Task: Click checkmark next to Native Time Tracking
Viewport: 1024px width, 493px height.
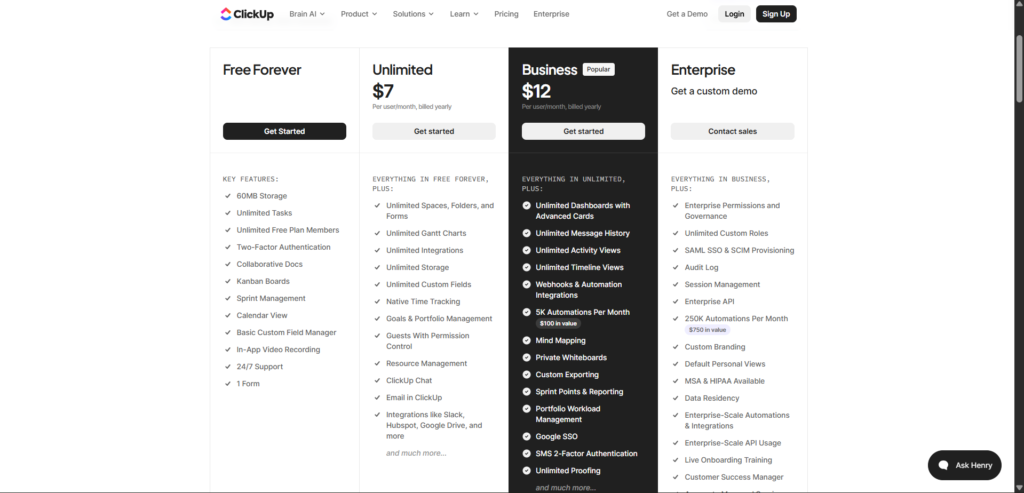Action: click(377, 302)
